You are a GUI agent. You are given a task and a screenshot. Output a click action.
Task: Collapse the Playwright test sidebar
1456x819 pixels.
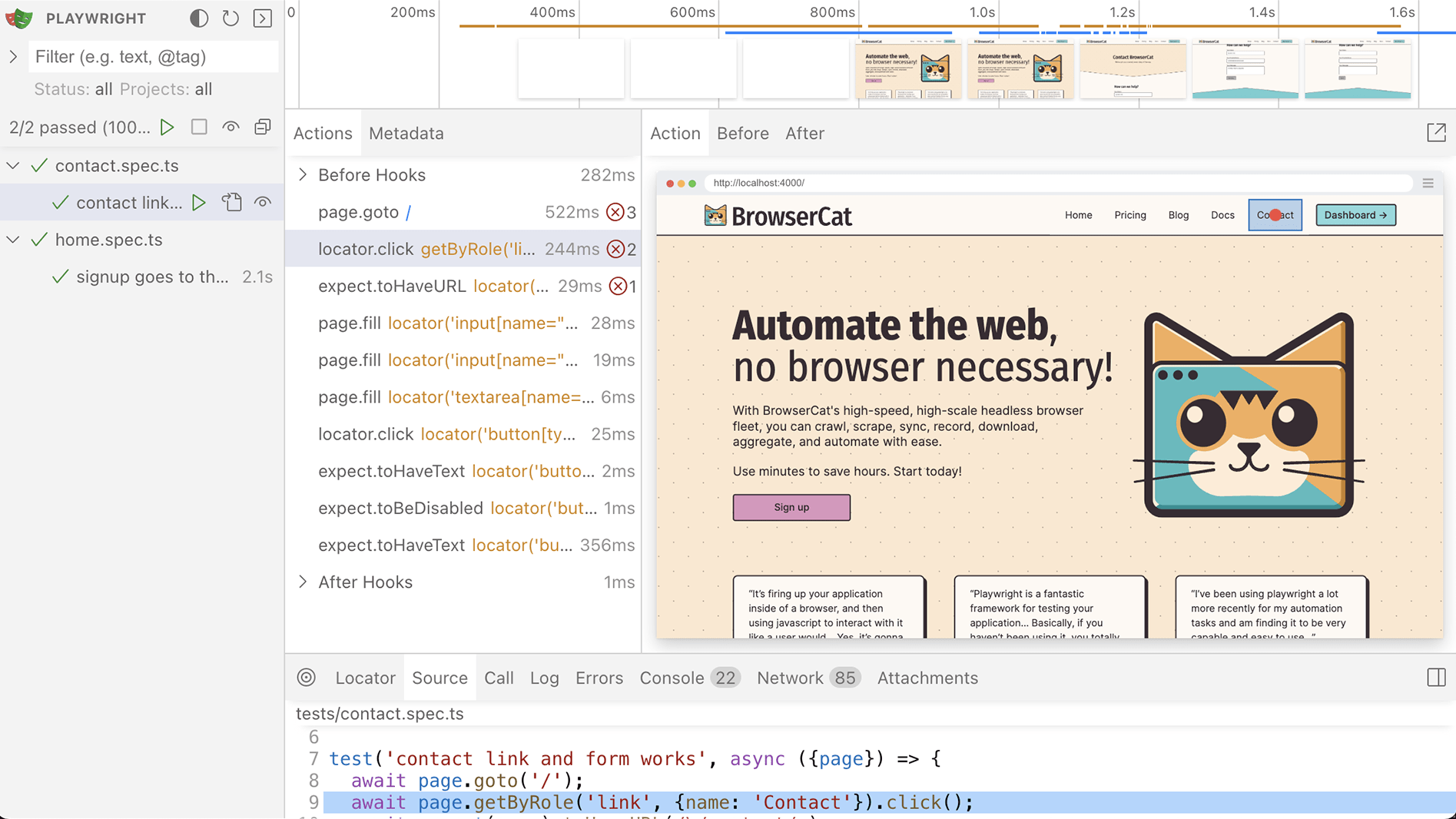tap(262, 18)
